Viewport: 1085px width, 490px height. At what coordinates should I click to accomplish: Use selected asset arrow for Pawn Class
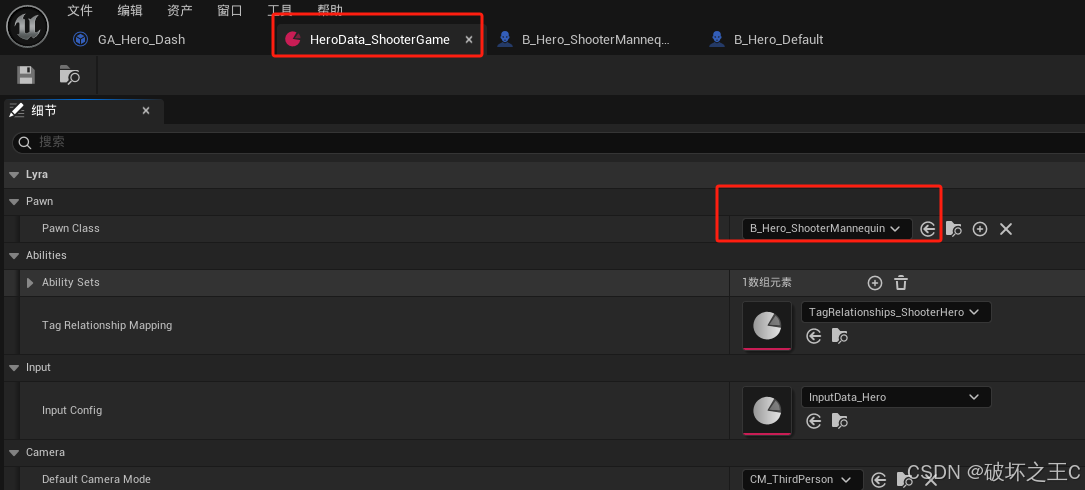point(928,229)
